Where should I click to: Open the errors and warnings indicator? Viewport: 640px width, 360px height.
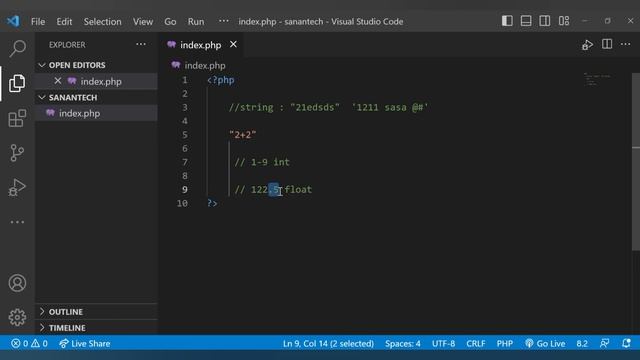pos(29,343)
